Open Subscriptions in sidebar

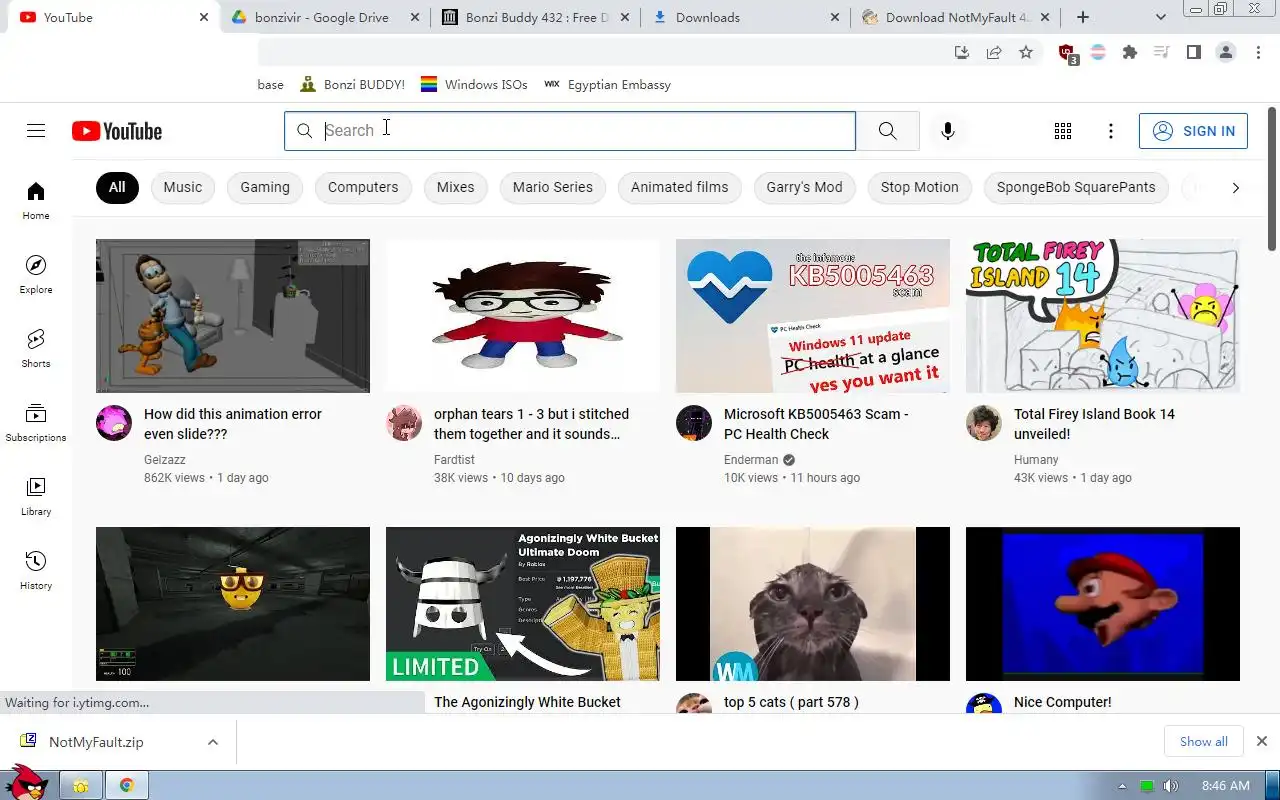click(36, 422)
